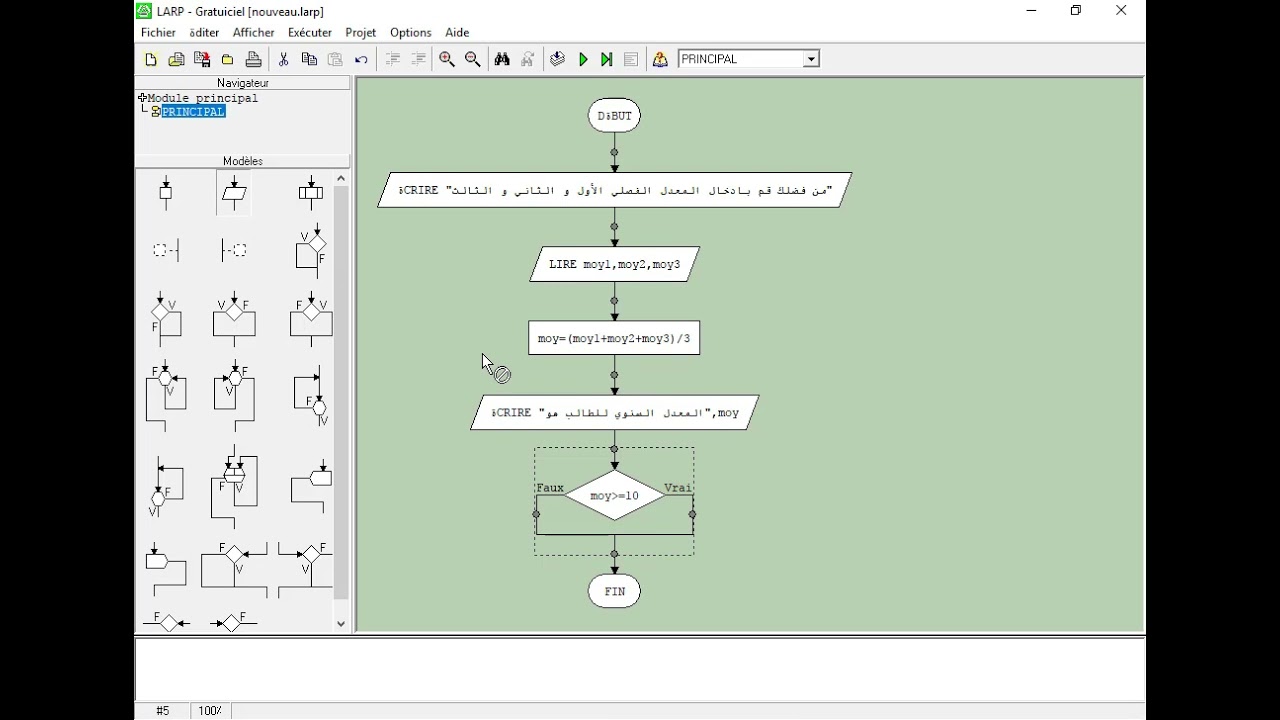
Task: Click the Open file toolbar icon
Action: [176, 59]
